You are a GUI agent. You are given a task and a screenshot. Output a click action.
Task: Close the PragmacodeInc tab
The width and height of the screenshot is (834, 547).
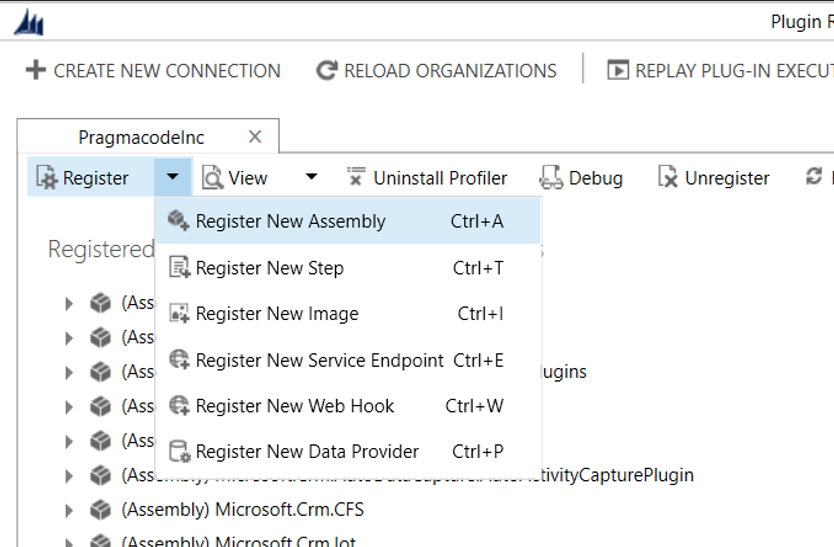point(255,137)
